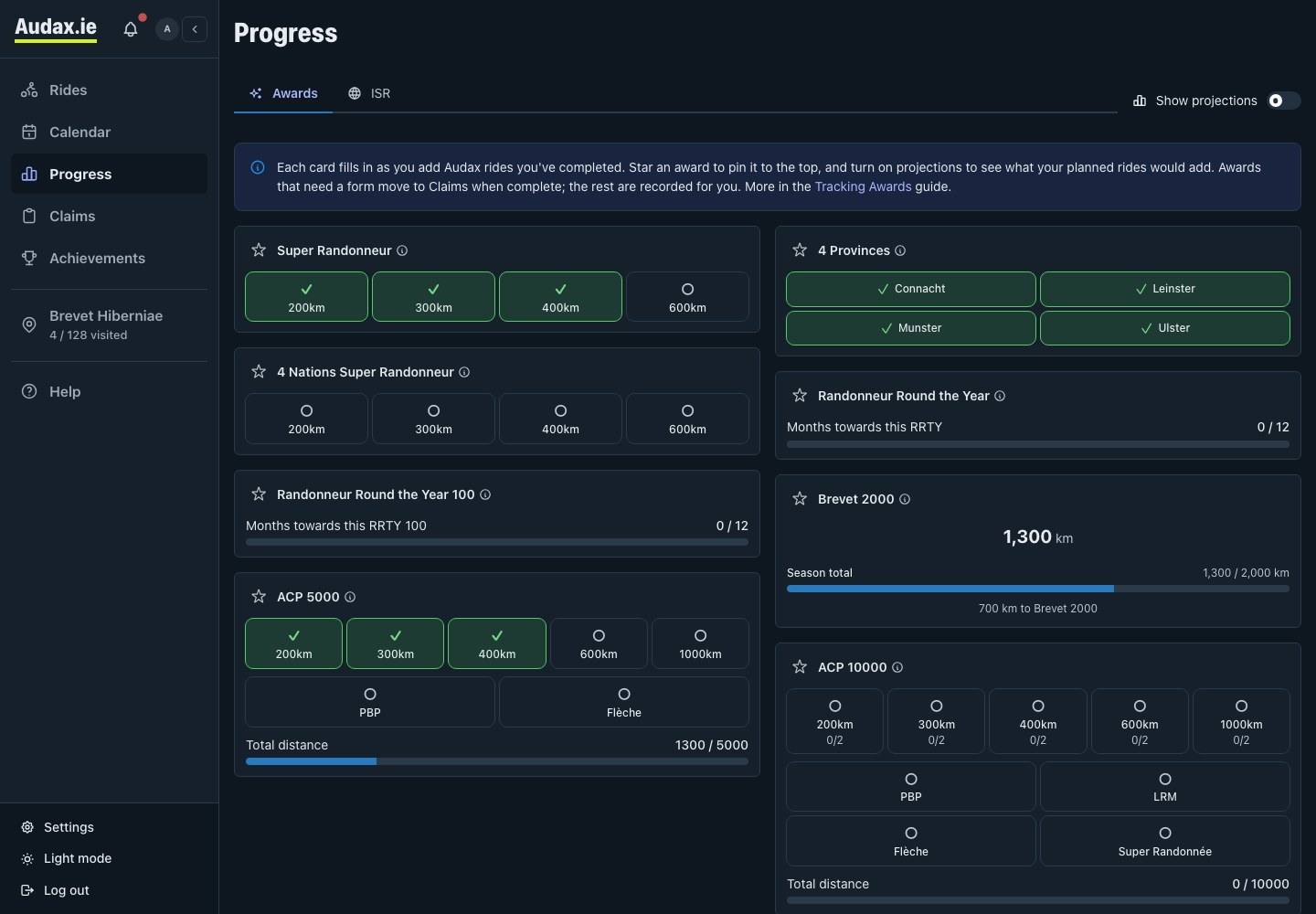The image size is (1316, 914).
Task: Open Calendar from sidebar
Action: click(x=110, y=132)
